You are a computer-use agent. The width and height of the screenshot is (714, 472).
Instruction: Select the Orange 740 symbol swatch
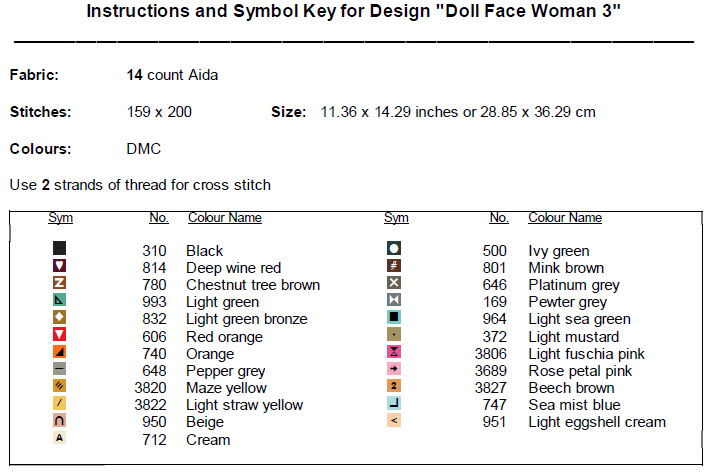[x=60, y=352]
